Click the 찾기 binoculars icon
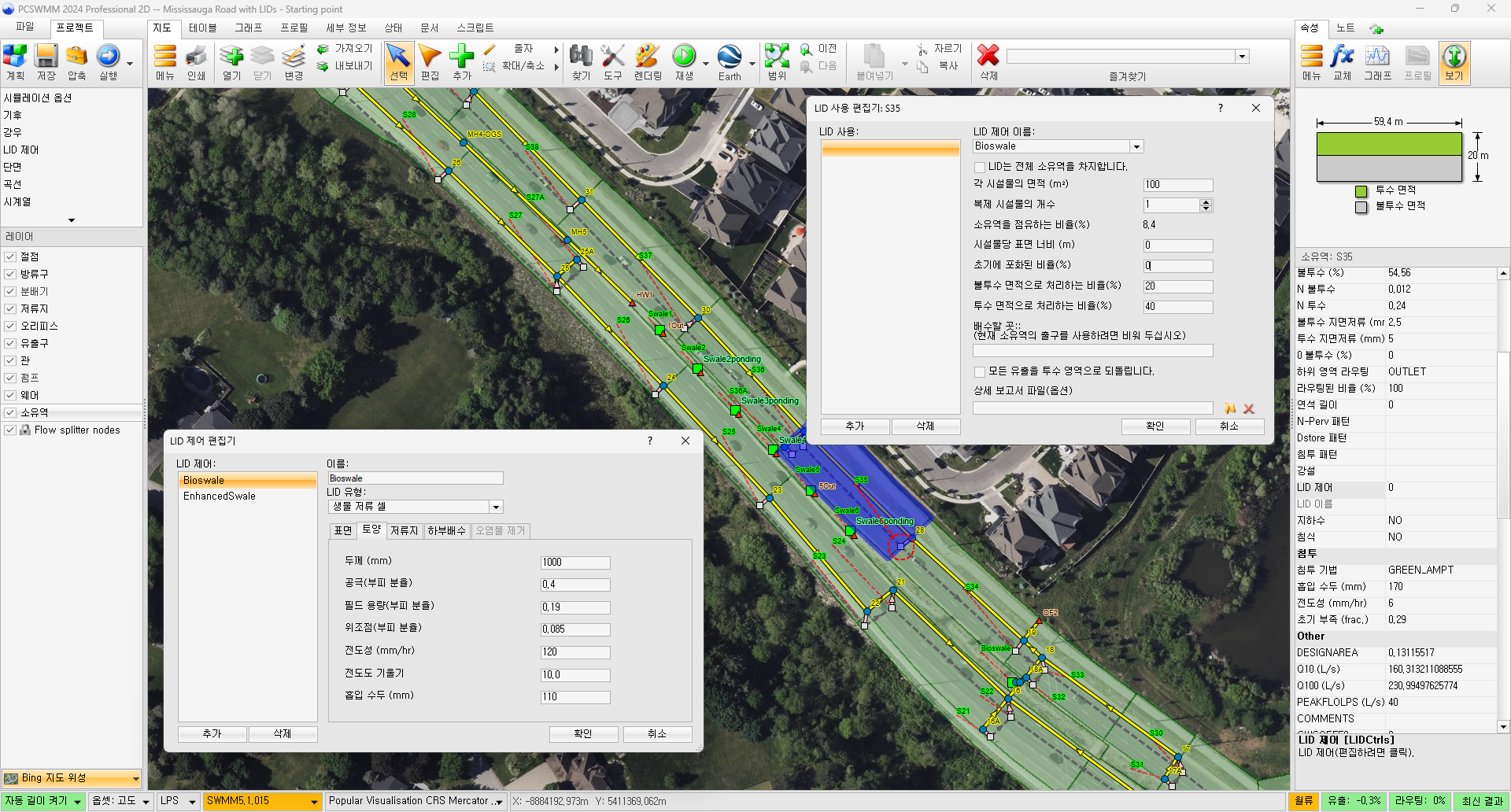Screen dimensions: 1511x812 (581, 57)
